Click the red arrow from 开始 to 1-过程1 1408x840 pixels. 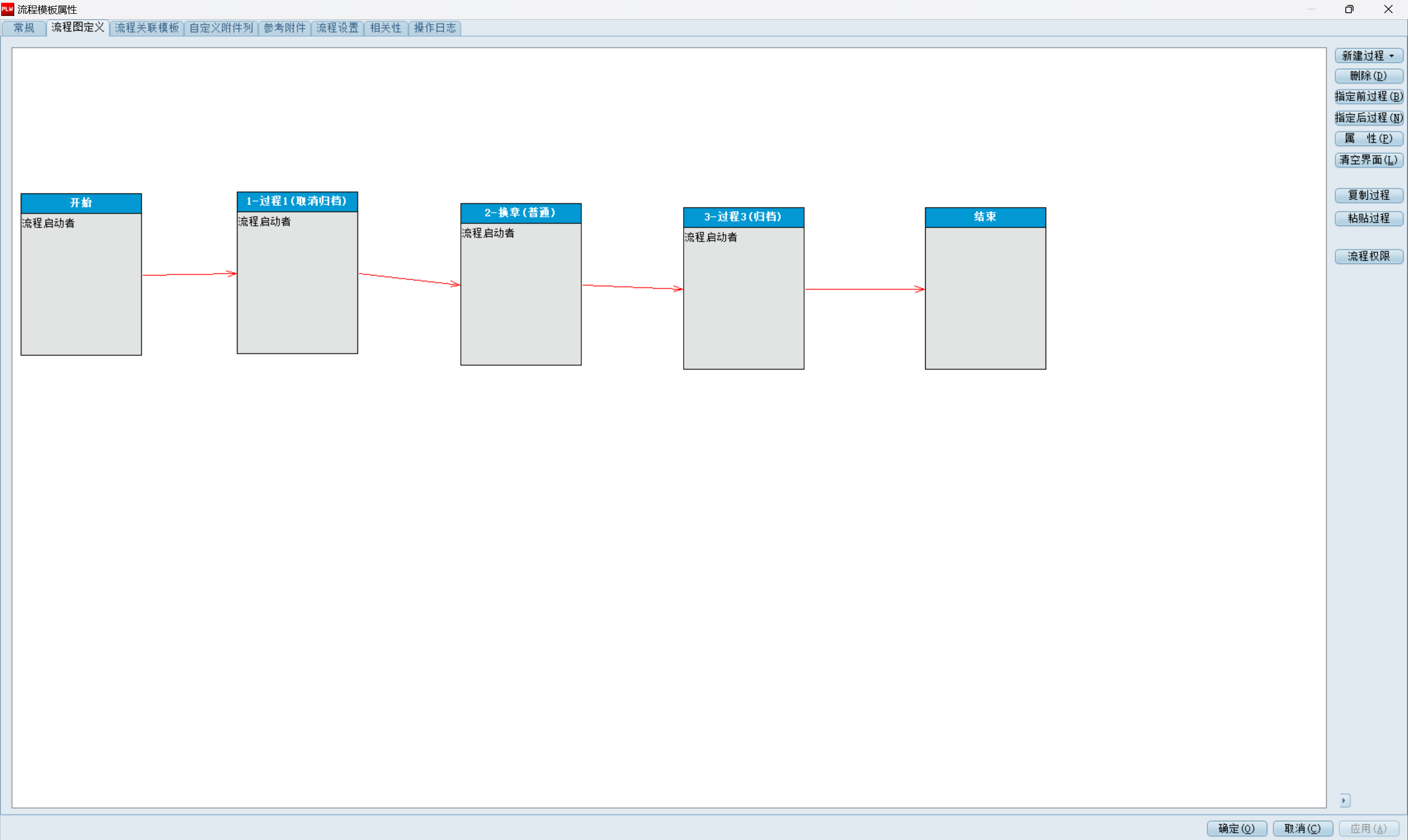coord(189,274)
